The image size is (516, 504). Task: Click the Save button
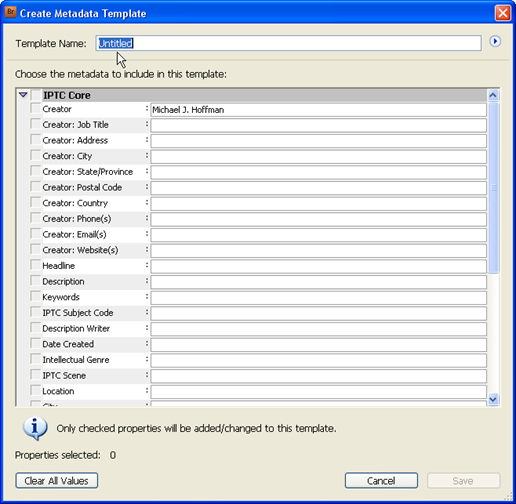pyautogui.click(x=463, y=481)
